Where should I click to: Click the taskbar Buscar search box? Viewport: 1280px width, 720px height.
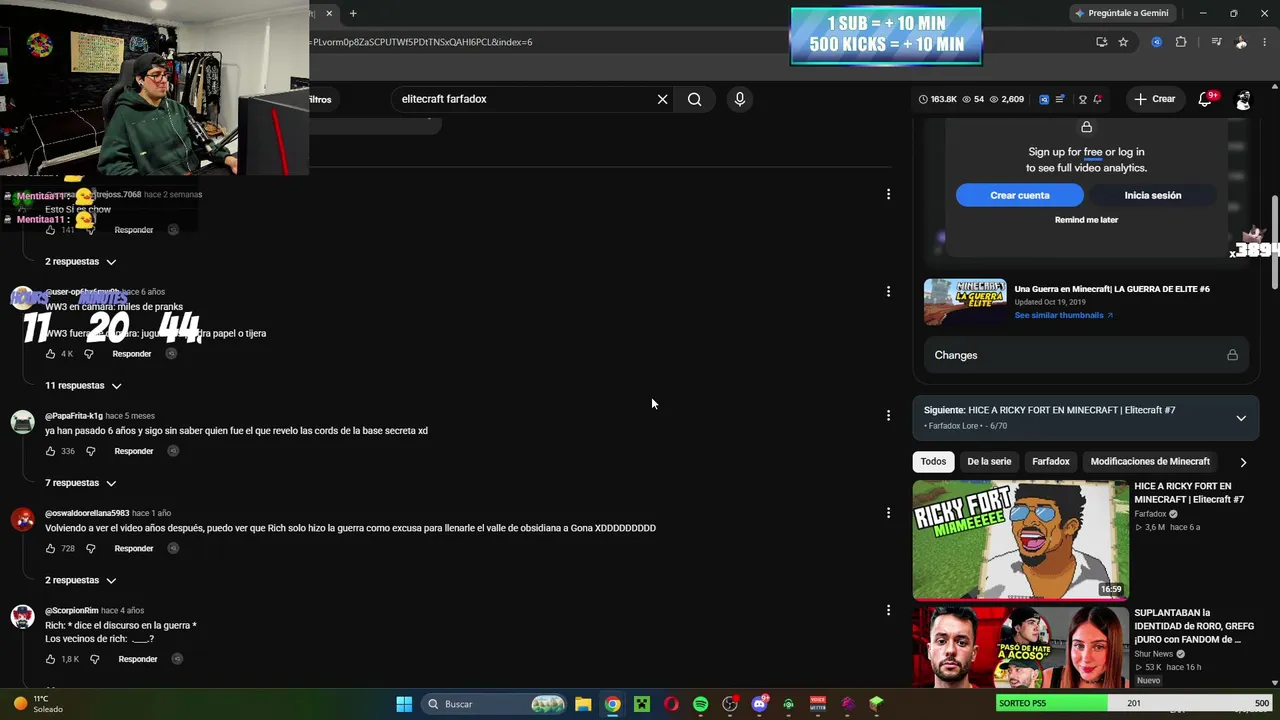496,704
